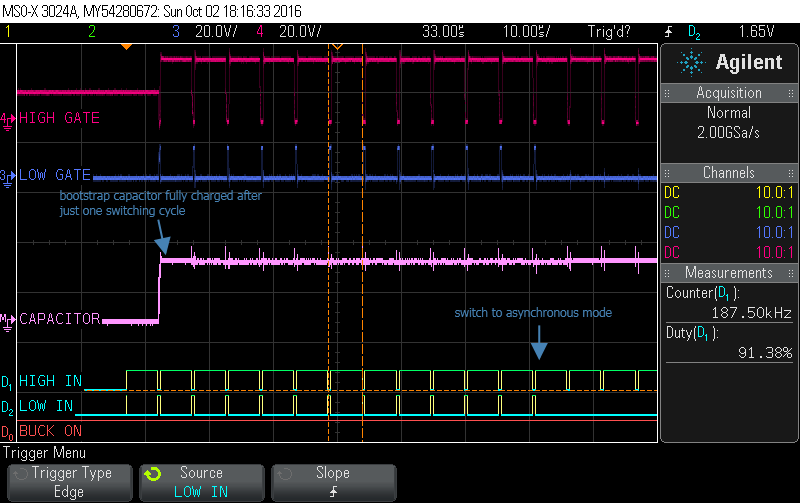Image resolution: width=800 pixels, height=503 pixels.
Task: Open the Slope softkey selection
Action: (x=332, y=482)
